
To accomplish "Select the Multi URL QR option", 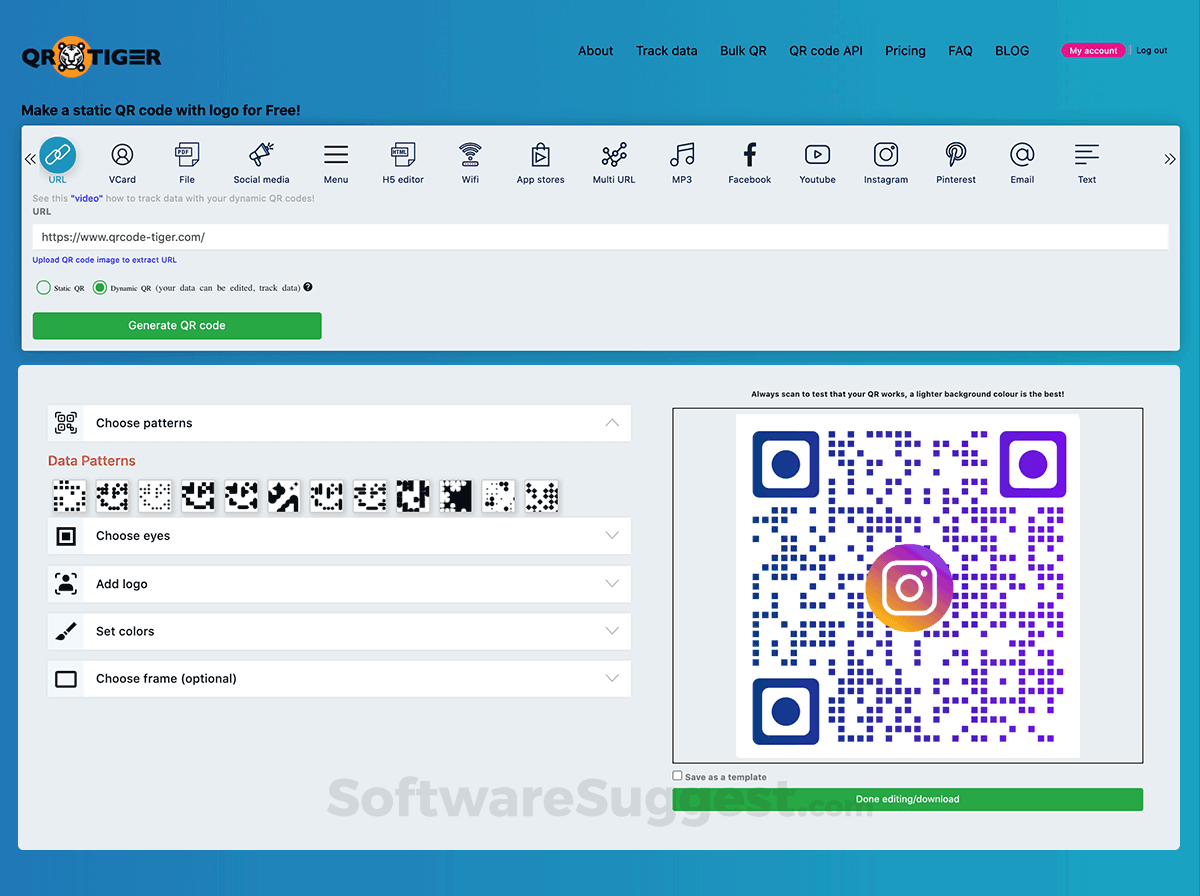I will pos(613,162).
